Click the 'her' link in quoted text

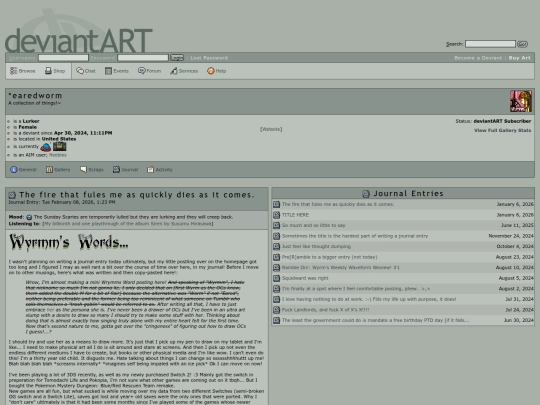pyautogui.click(x=50, y=310)
